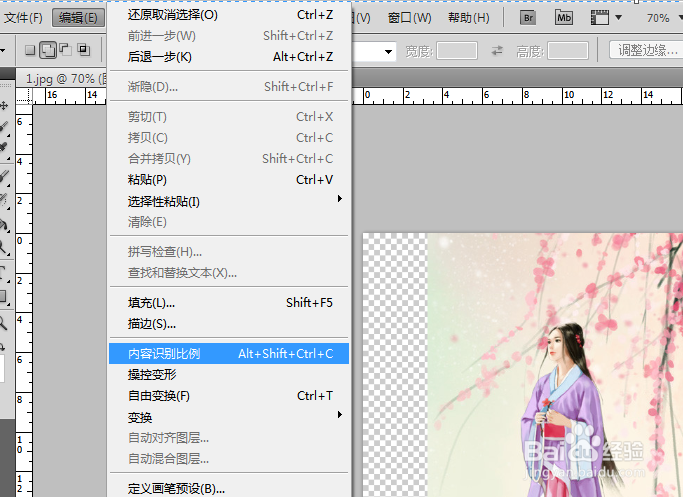Click the greyed 合并拷贝(Y) entry

pos(229,159)
